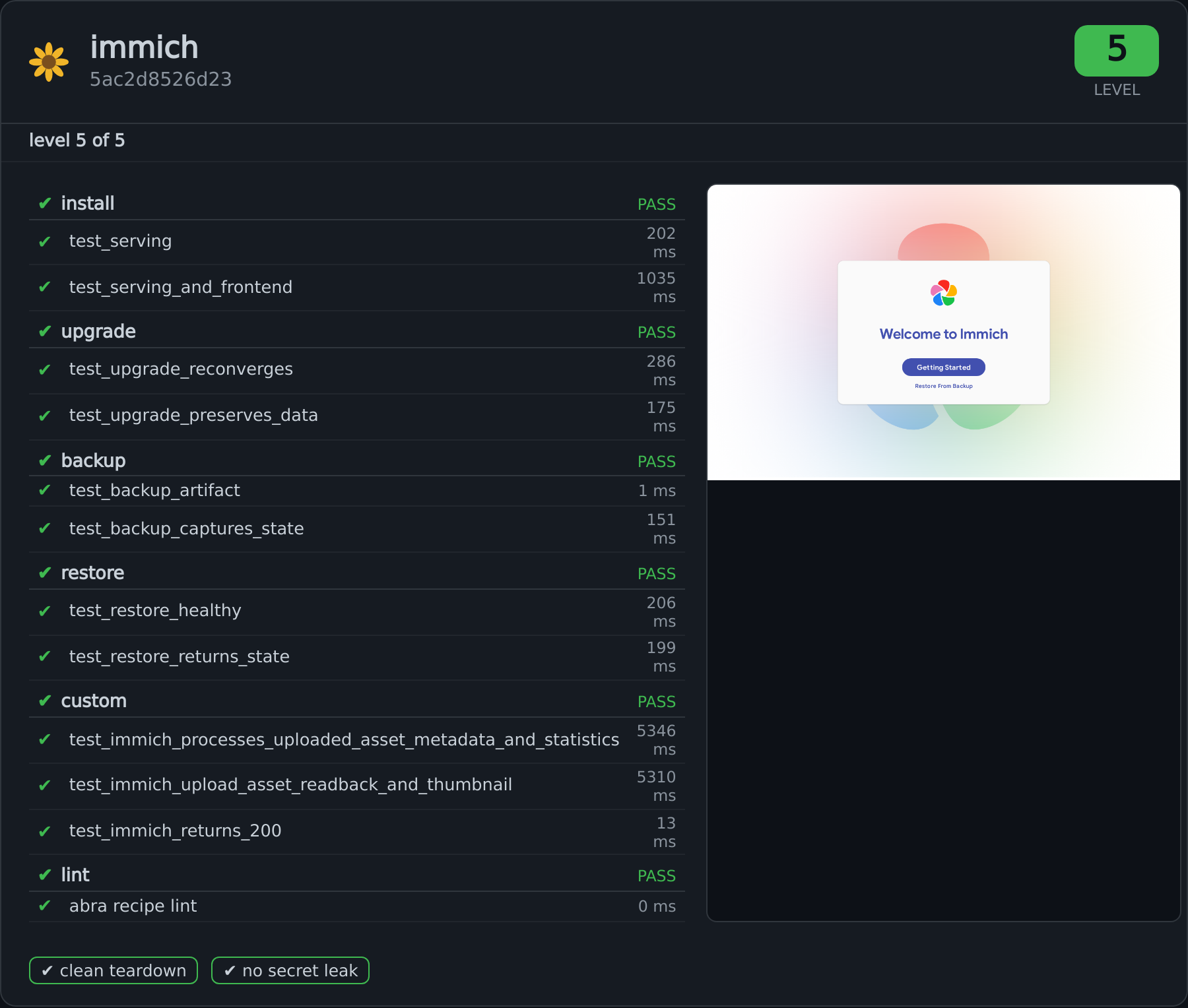Click the sunflower logo icon
Viewport: 1188px width, 1008px height.
coord(49,62)
